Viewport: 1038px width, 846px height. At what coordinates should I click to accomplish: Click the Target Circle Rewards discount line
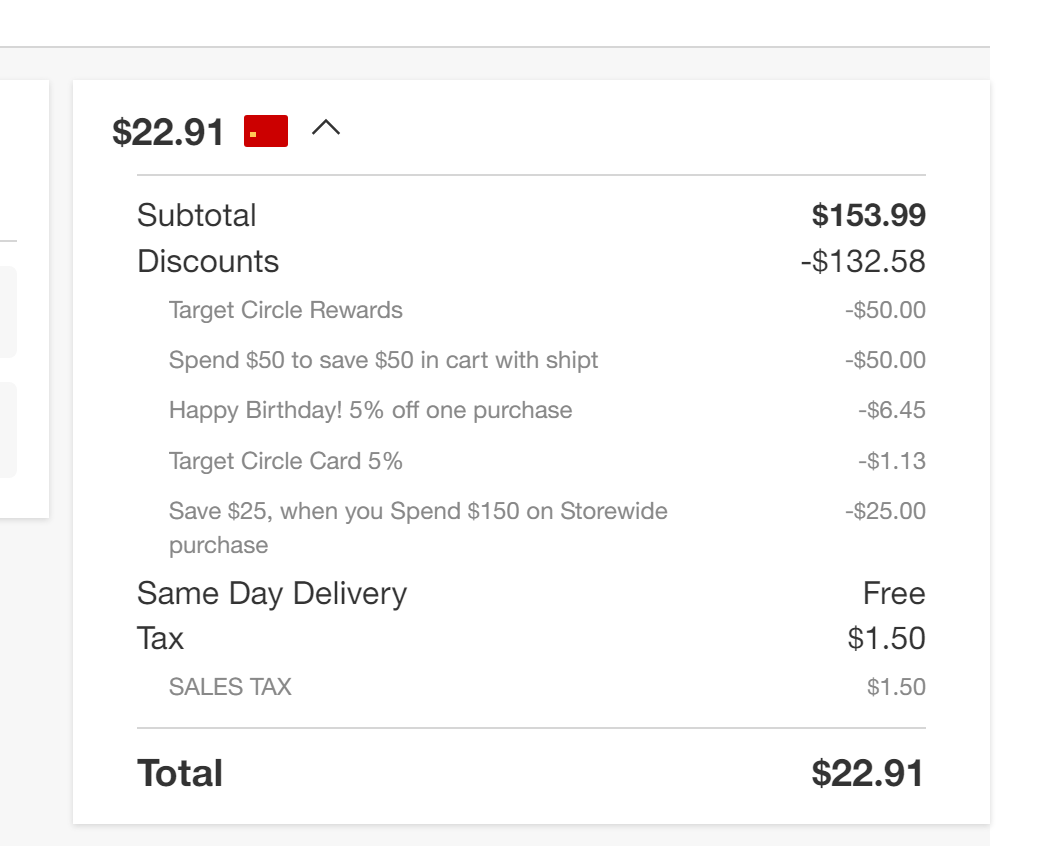286,310
